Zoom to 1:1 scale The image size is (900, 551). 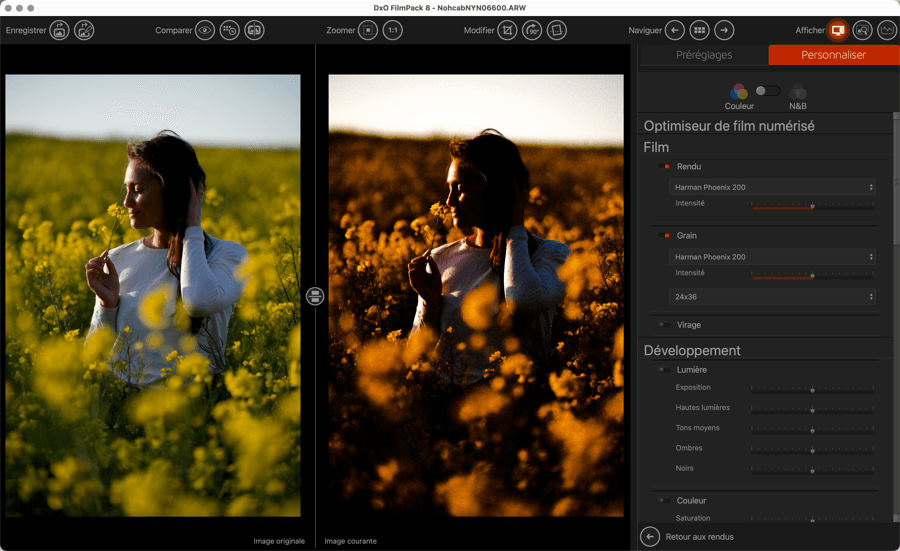[x=393, y=30]
